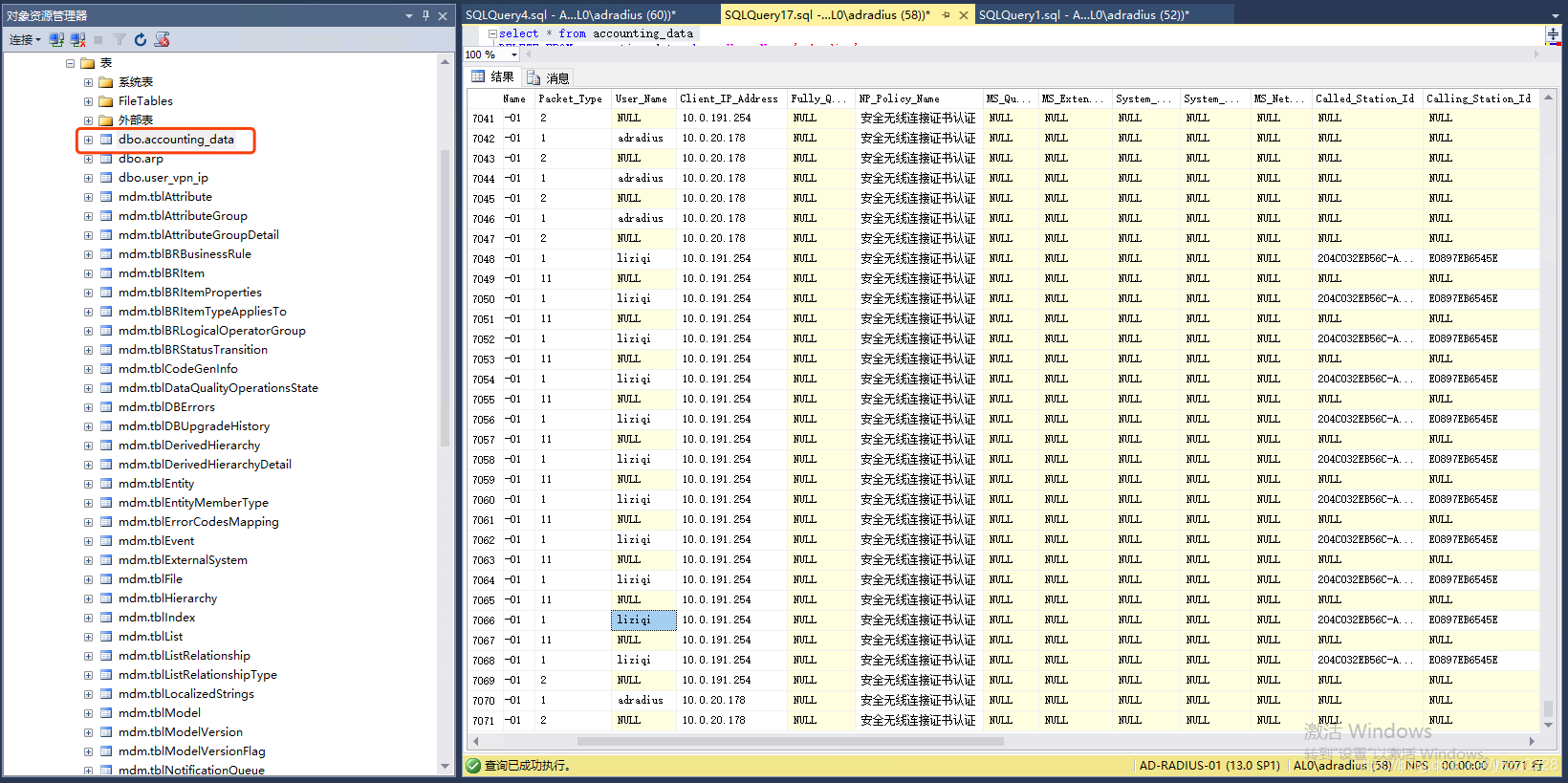
Task: Click the table icon beside mdm.tblEvent
Action: click(106, 541)
